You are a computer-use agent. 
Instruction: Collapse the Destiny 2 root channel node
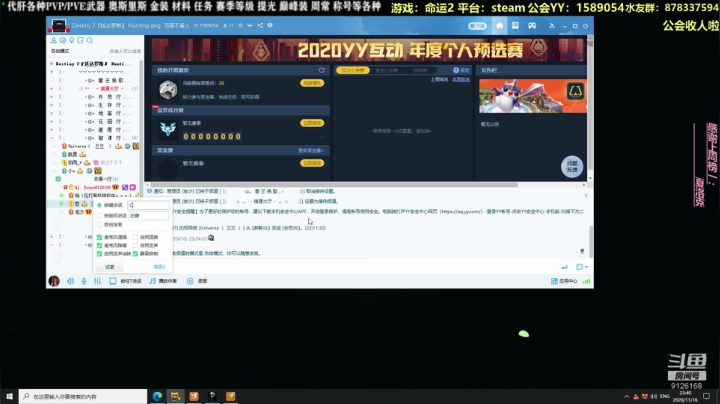[51, 64]
